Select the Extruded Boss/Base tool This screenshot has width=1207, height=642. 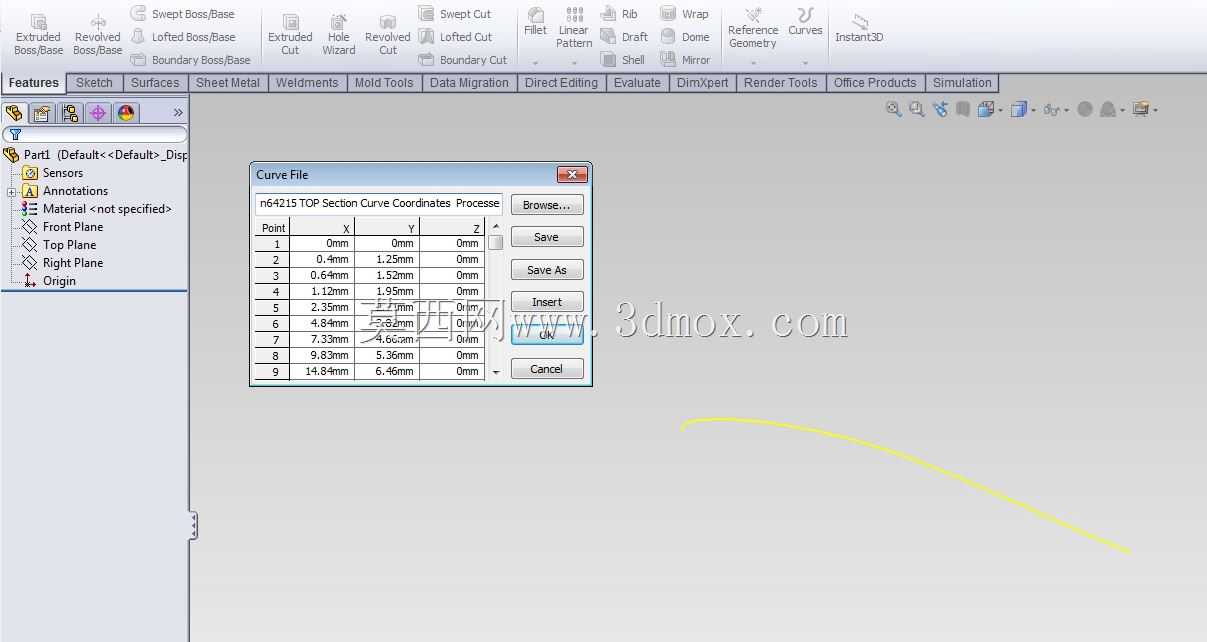(38, 34)
